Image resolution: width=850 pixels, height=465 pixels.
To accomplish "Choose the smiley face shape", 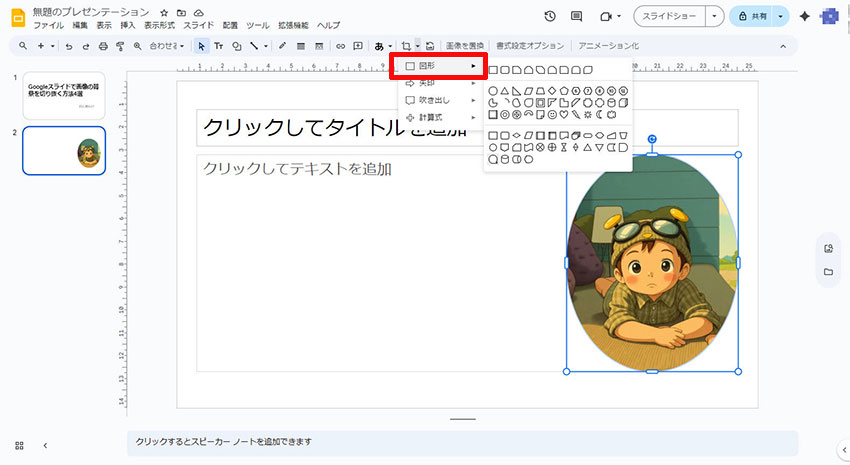I will click(551, 115).
